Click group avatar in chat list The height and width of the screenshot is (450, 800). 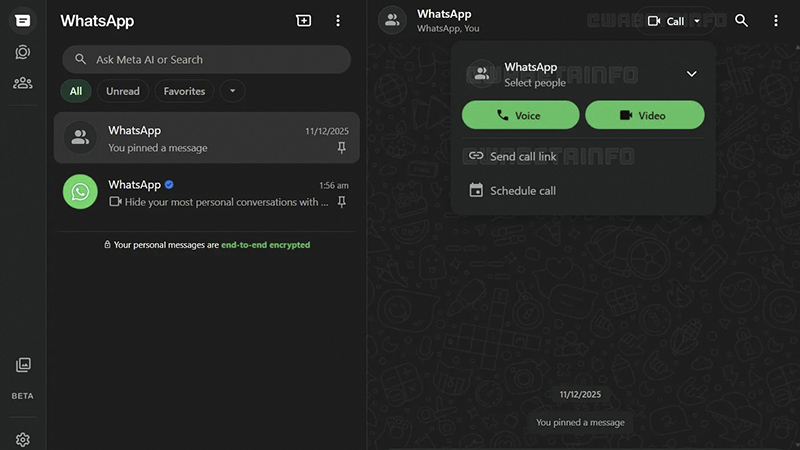pyautogui.click(x=80, y=137)
